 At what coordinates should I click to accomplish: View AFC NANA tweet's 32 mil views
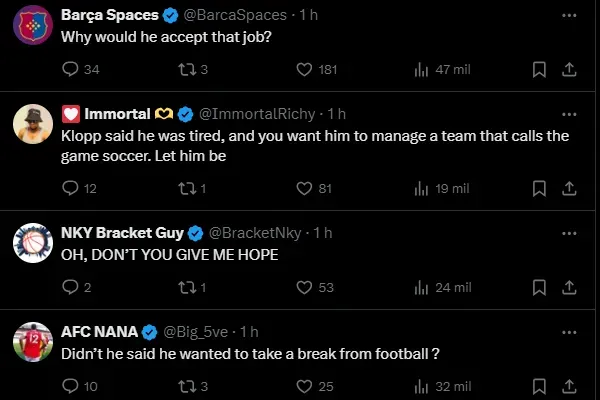point(421,386)
